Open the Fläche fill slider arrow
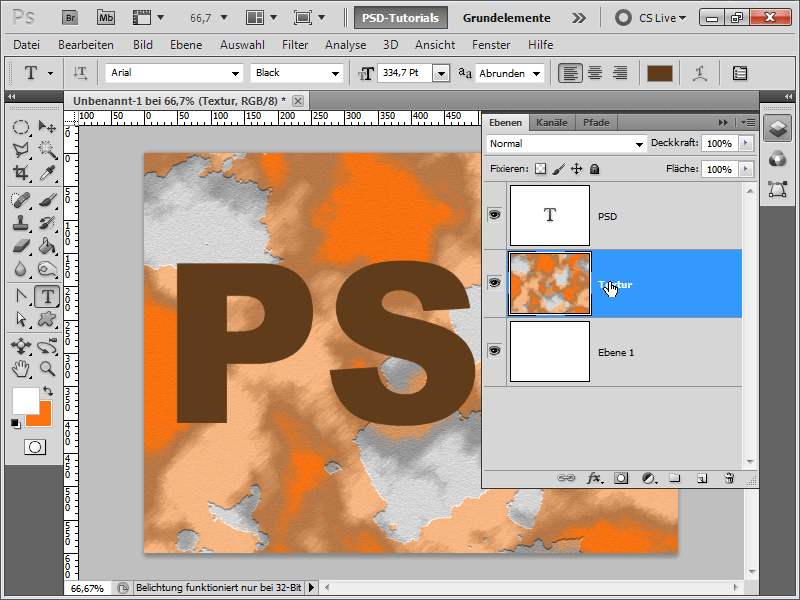This screenshot has height=600, width=800. 746,169
